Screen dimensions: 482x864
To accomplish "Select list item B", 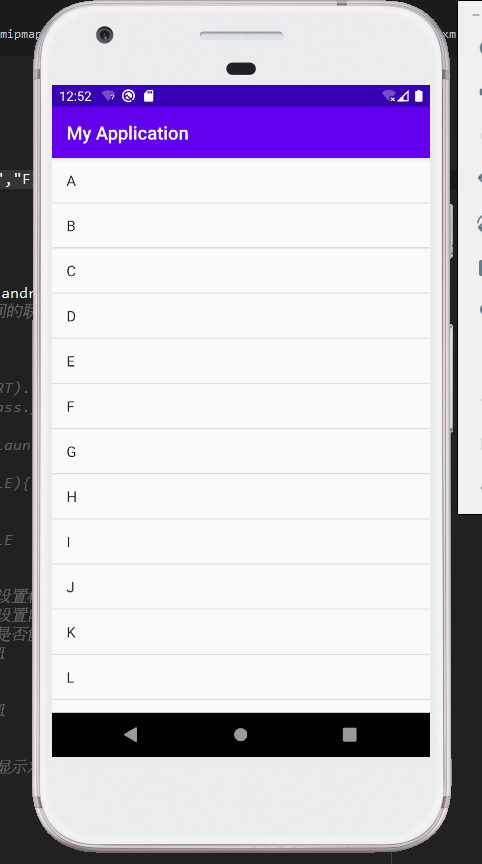I will (241, 226).
